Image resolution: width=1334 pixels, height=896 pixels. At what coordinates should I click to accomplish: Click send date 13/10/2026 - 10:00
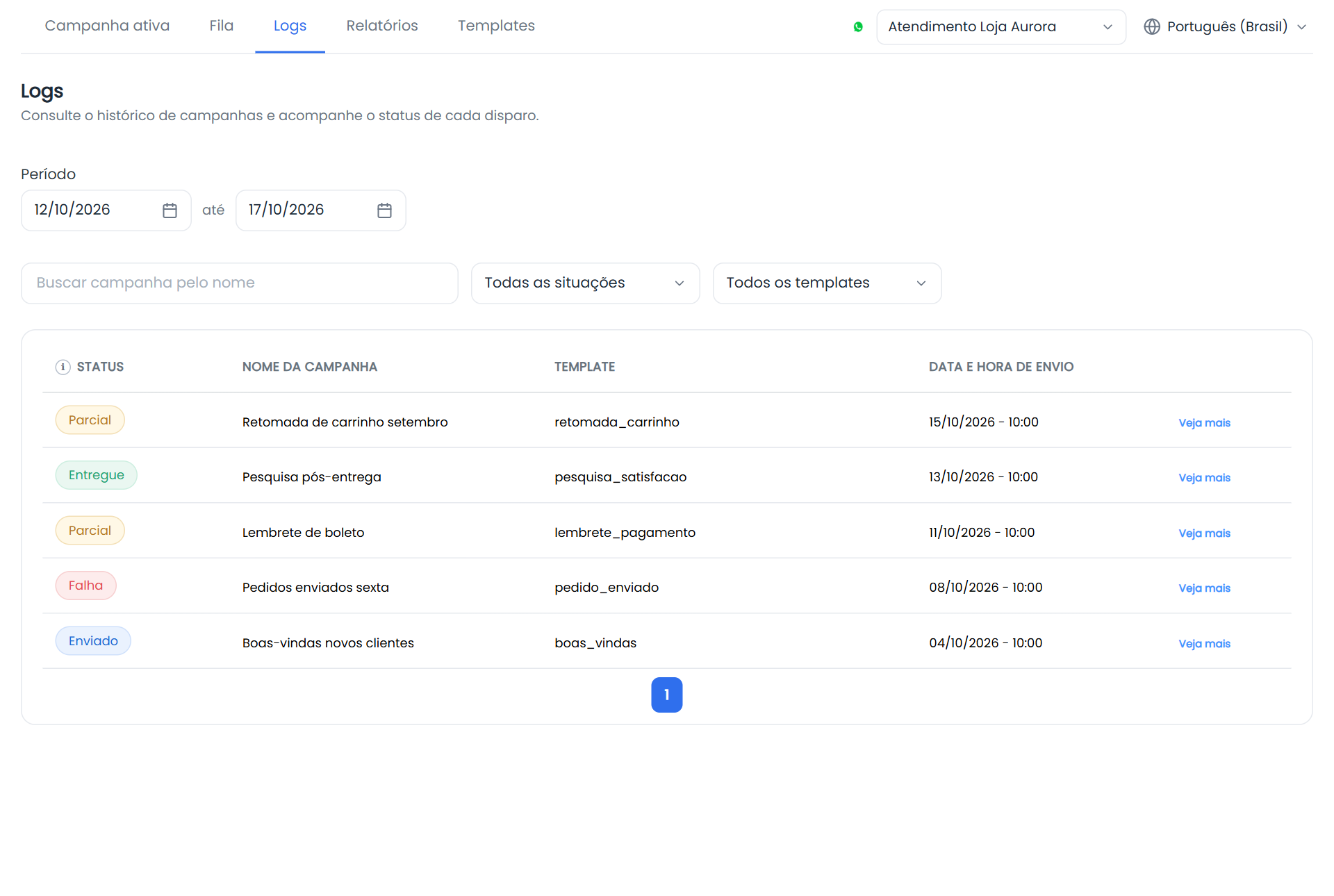point(983,477)
